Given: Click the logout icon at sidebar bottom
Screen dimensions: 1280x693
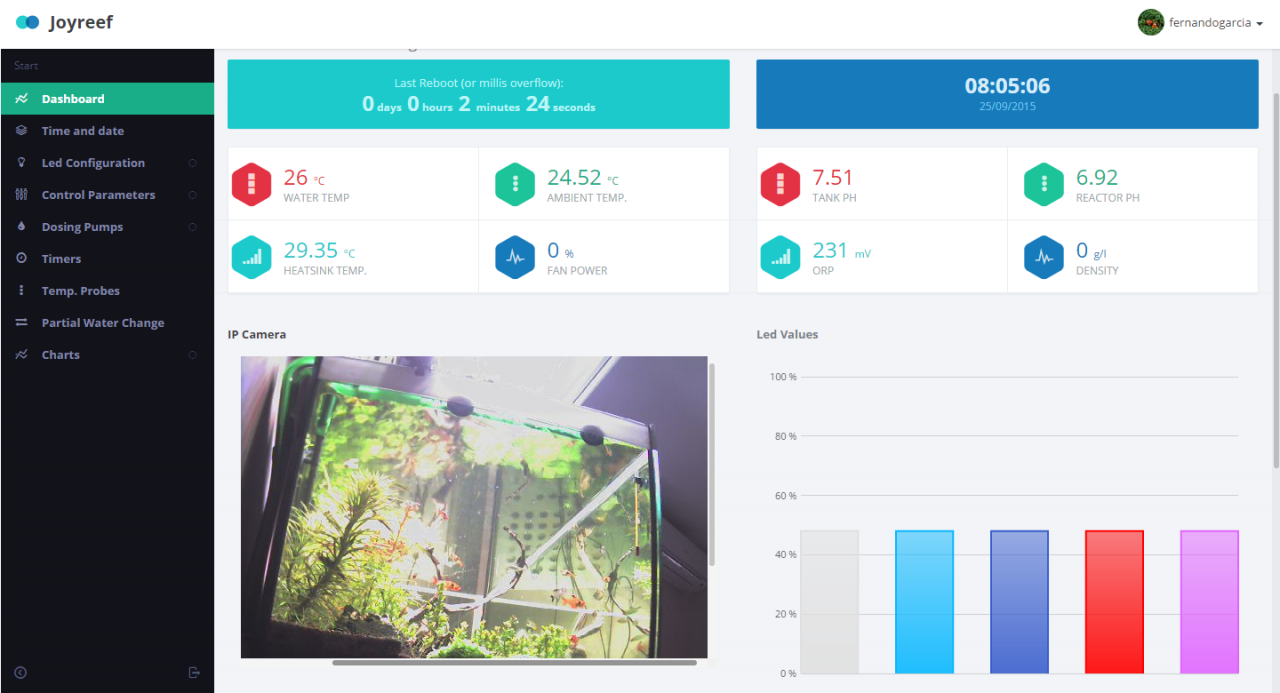Looking at the screenshot, I should 194,673.
